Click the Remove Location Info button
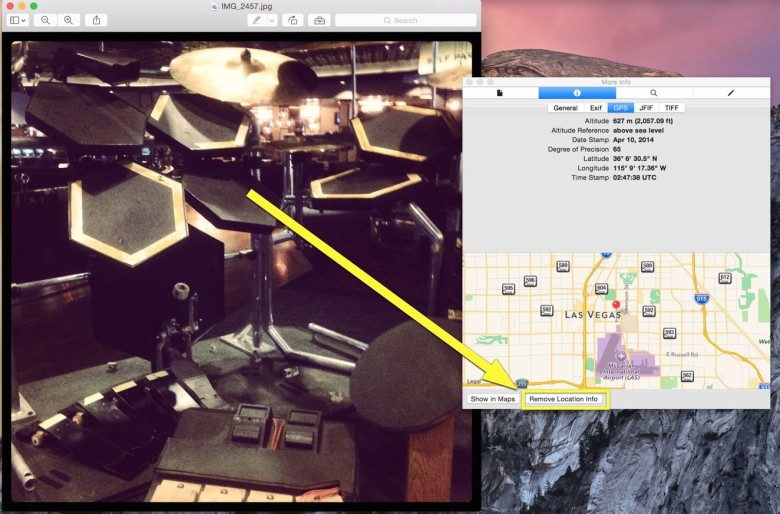 [x=564, y=399]
